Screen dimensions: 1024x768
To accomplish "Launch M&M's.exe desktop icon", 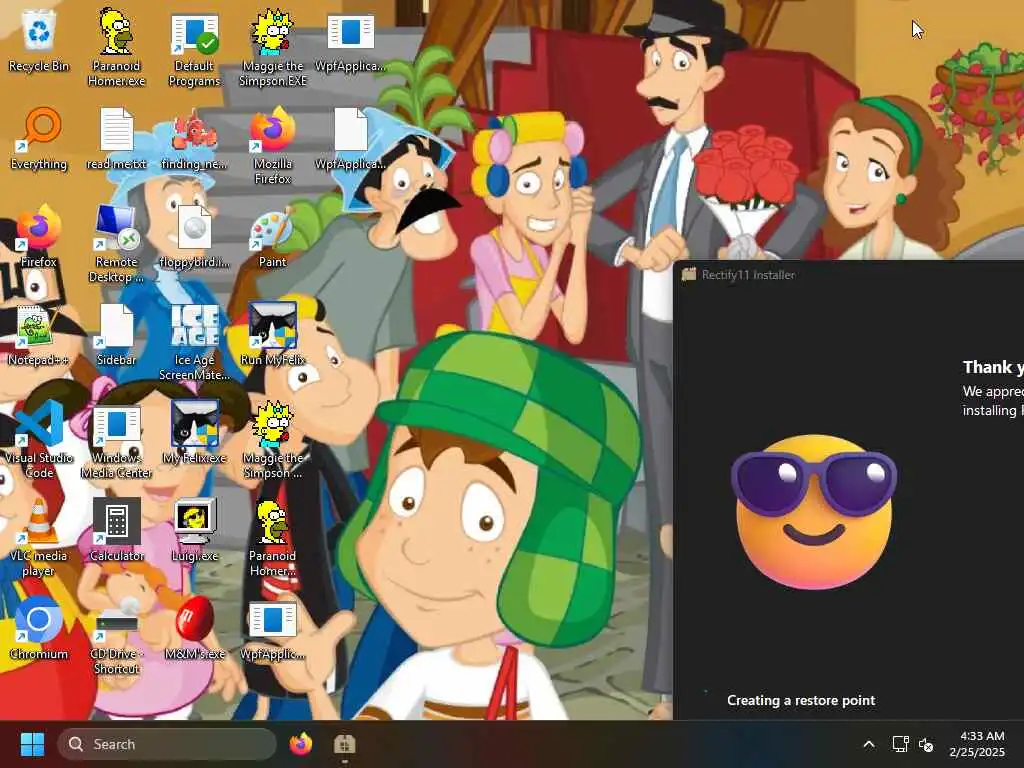I will pyautogui.click(x=195, y=628).
